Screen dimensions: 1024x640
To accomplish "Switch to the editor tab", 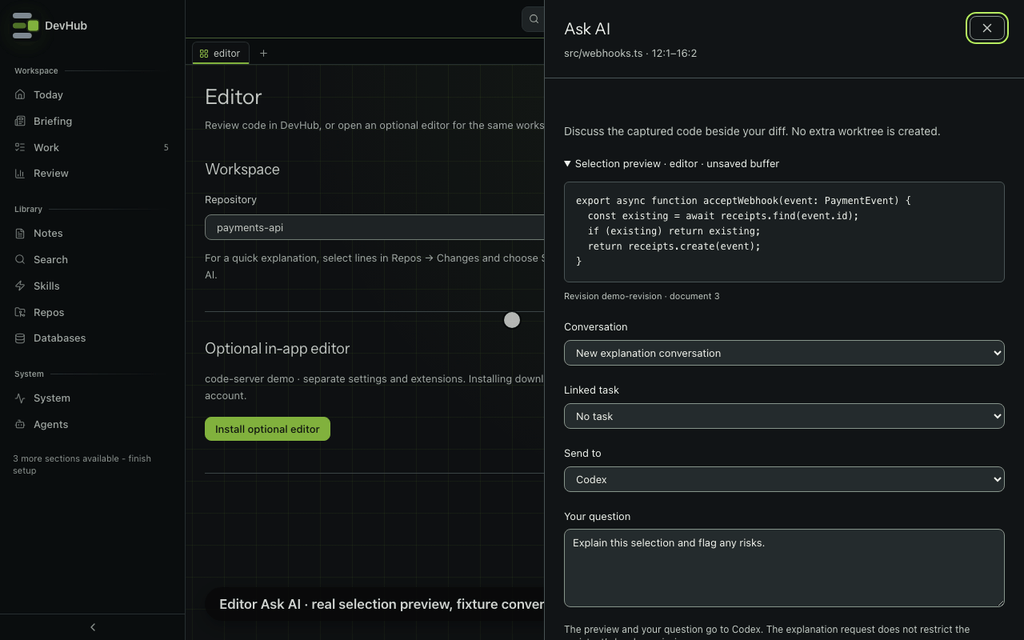I will pos(220,54).
